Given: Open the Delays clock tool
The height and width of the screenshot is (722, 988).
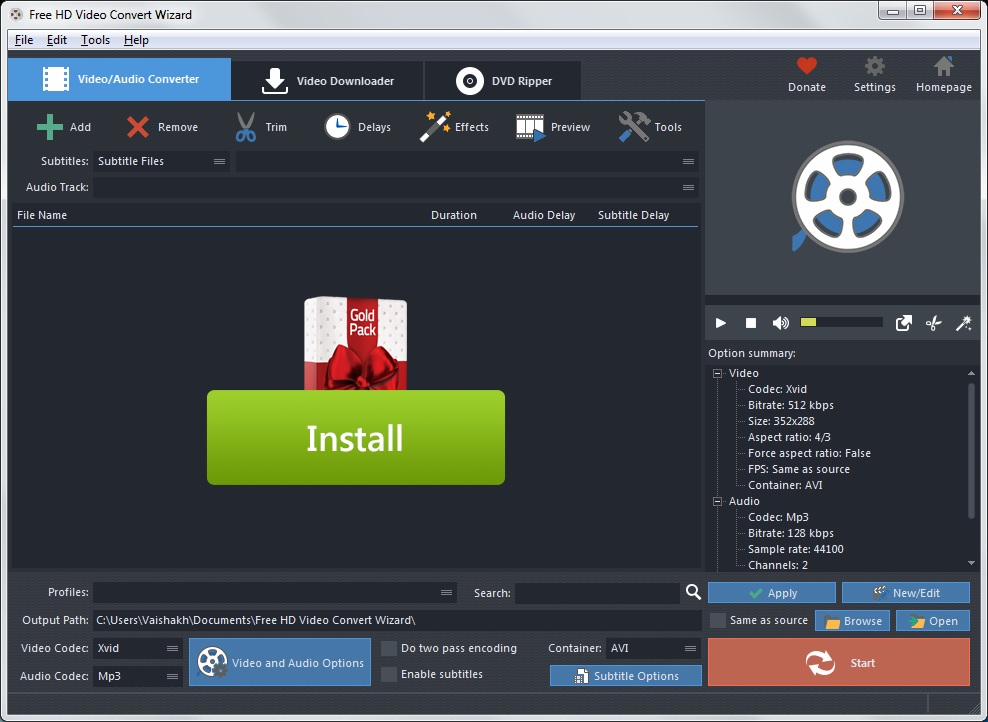Looking at the screenshot, I should 337,127.
